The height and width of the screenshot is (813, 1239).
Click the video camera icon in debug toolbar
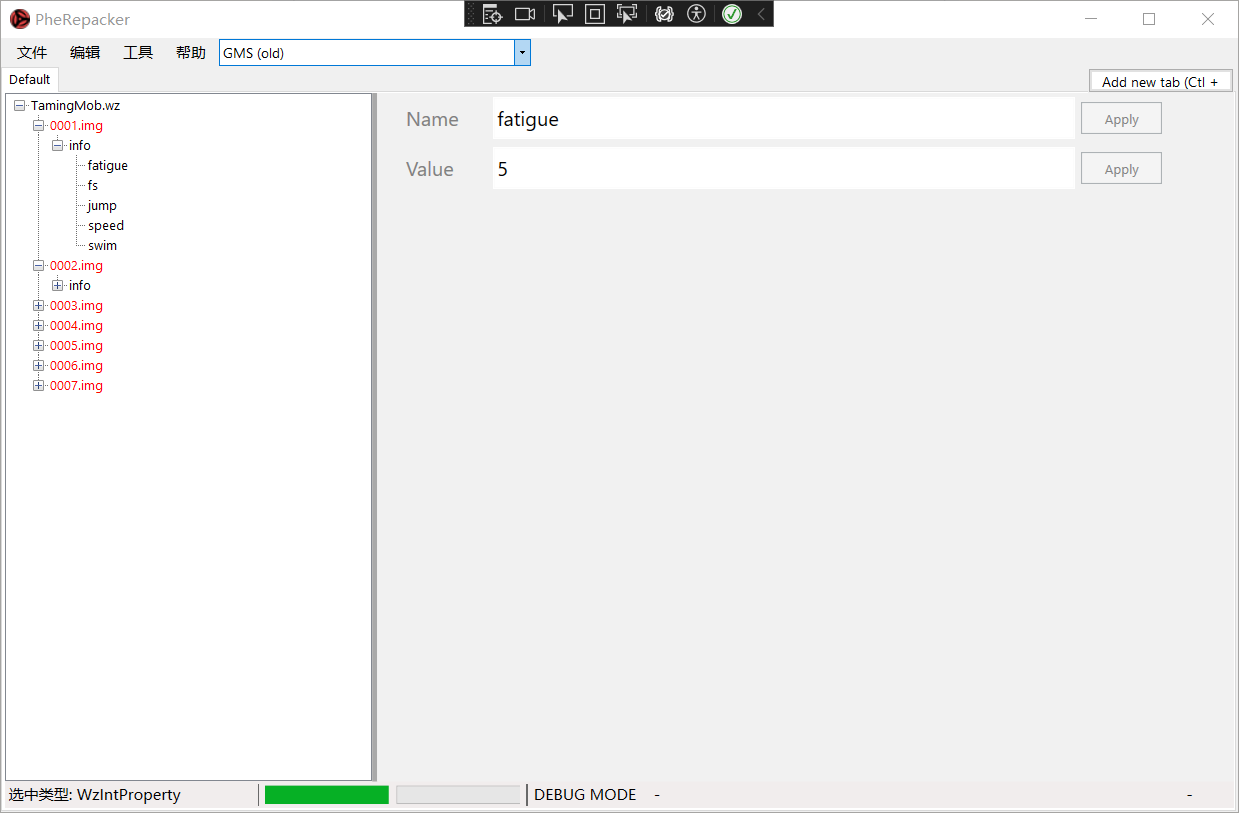[525, 14]
